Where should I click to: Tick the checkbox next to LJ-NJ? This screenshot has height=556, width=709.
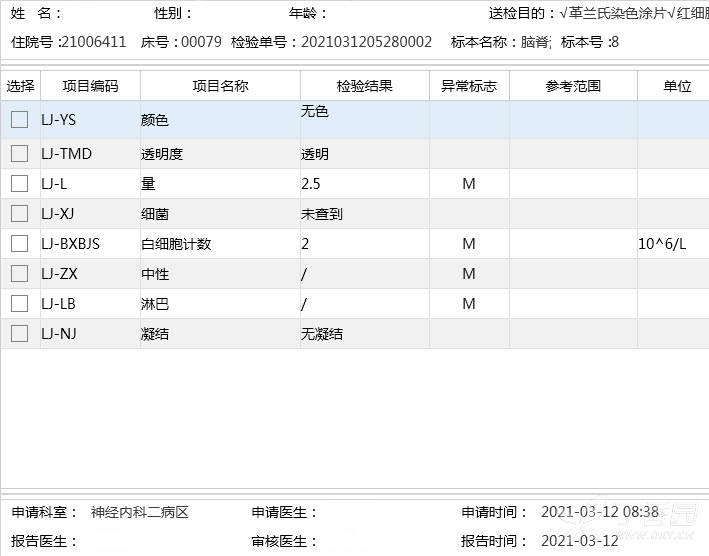point(19,334)
